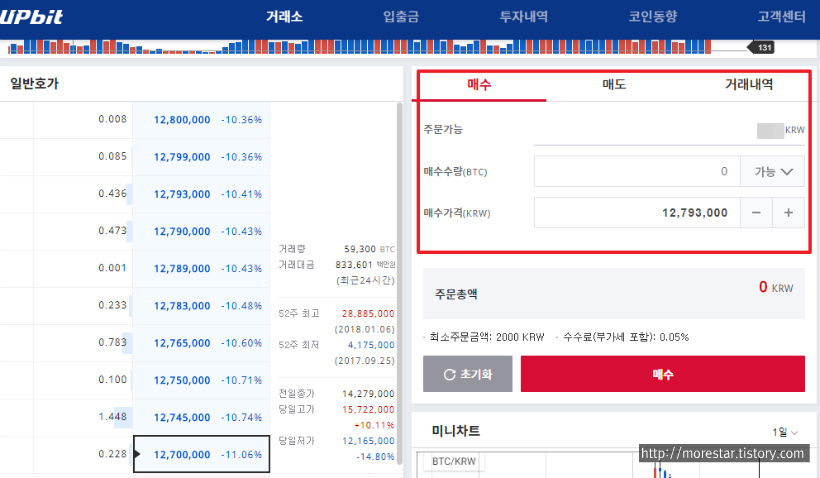Click the 초기화 reset button

pyautogui.click(x=468, y=374)
